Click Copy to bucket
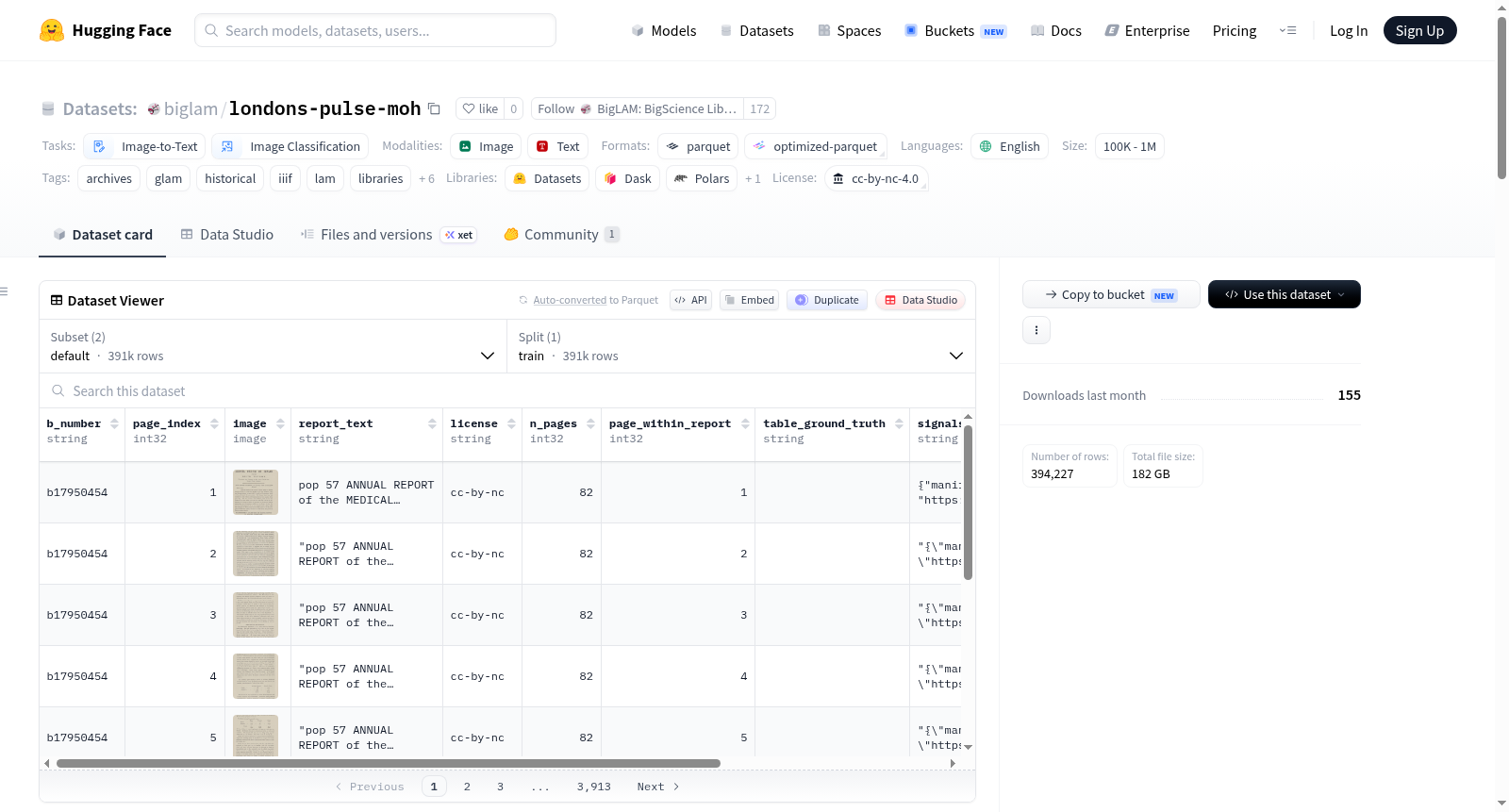Viewport: 1509px width, 812px height. point(1111,294)
